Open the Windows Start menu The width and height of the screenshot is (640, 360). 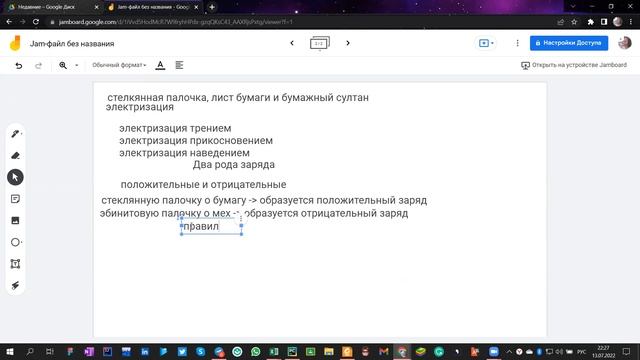pyautogui.click(x=10, y=351)
